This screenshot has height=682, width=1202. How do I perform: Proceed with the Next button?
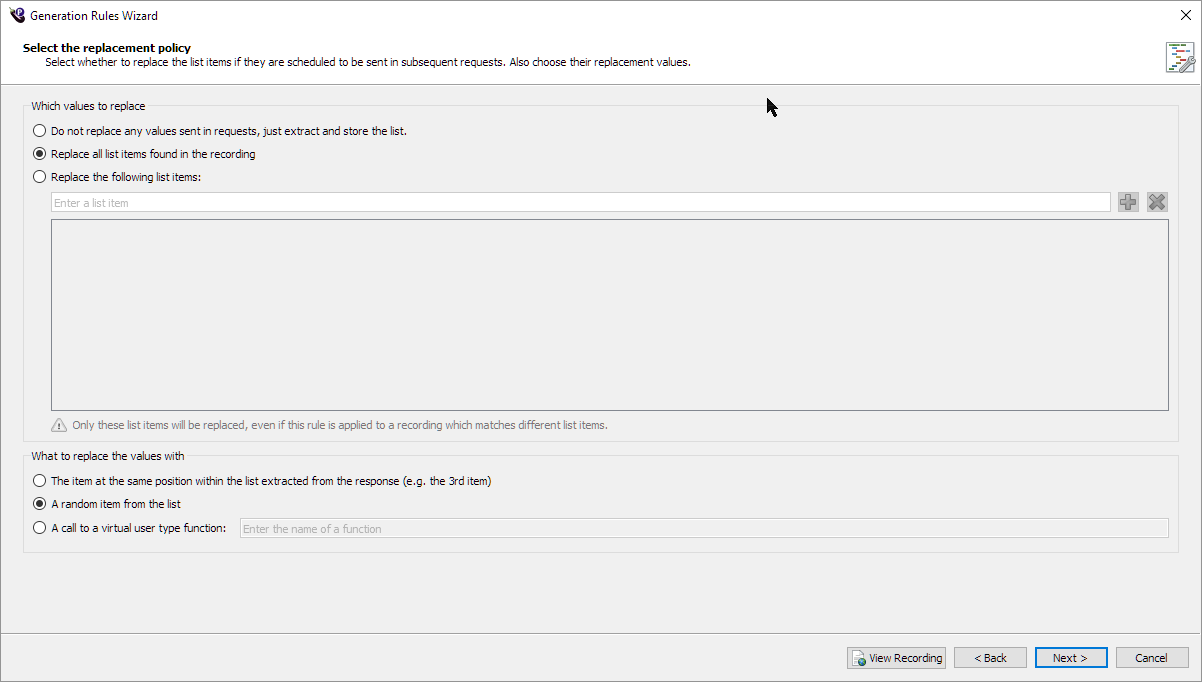[1070, 658]
